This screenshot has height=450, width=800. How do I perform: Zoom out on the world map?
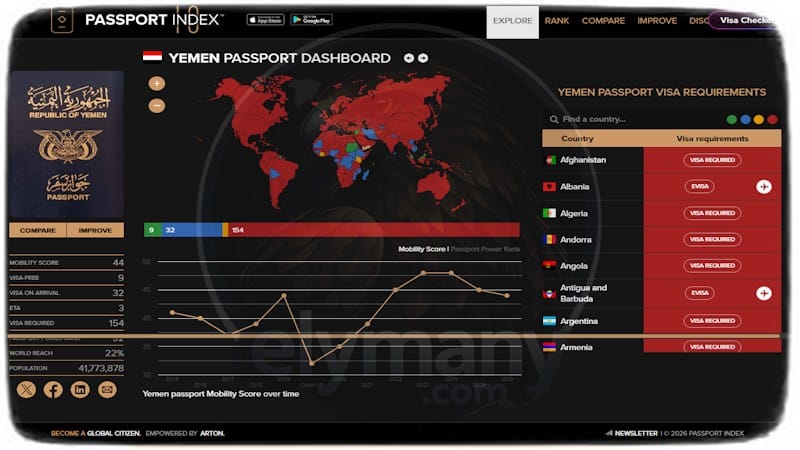(x=157, y=105)
